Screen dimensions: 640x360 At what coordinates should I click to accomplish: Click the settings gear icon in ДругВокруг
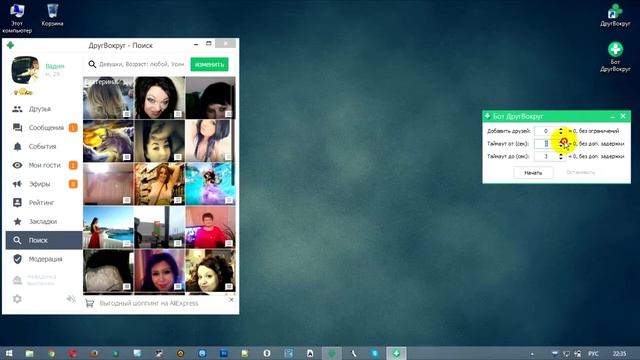coord(17,299)
